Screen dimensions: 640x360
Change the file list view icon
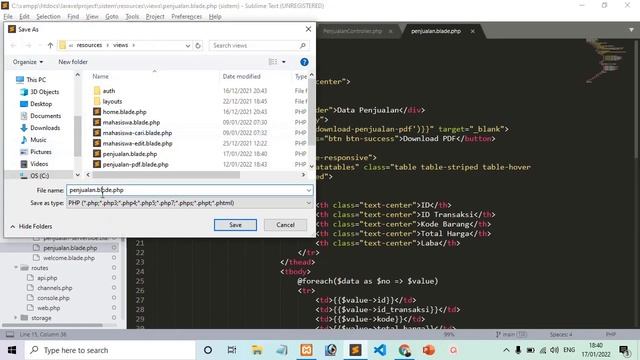273,62
